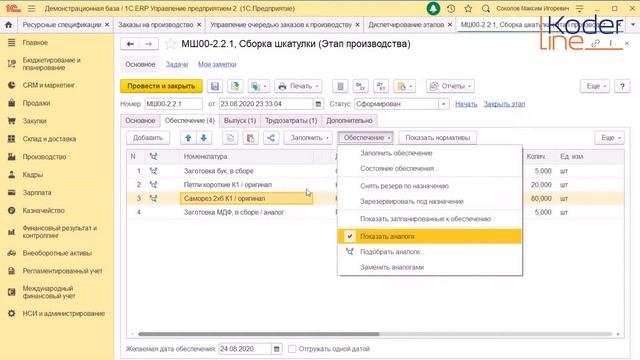The height and width of the screenshot is (360, 640).
Task: Open calendar for document date
Action: (318, 104)
